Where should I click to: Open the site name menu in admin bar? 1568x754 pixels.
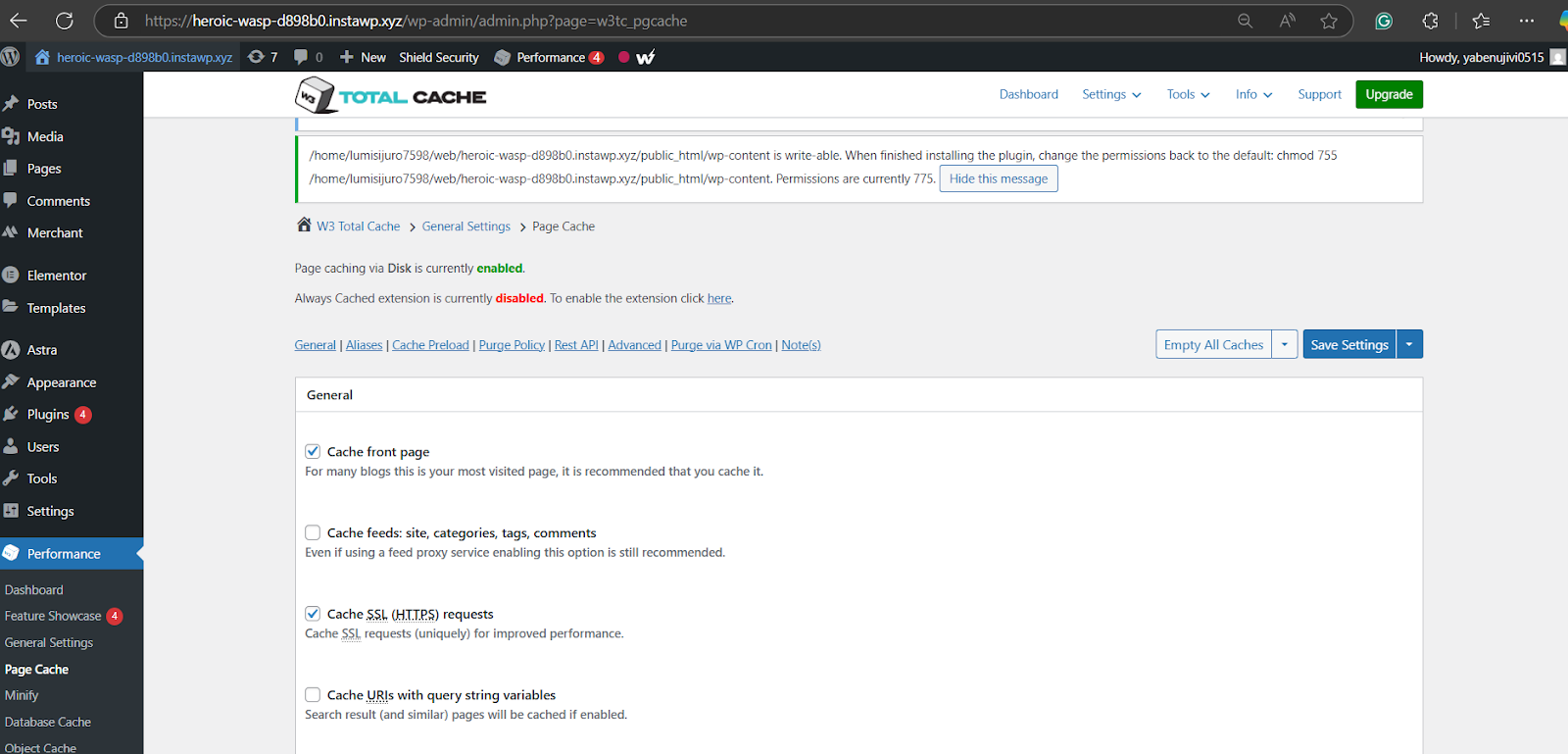(x=134, y=57)
